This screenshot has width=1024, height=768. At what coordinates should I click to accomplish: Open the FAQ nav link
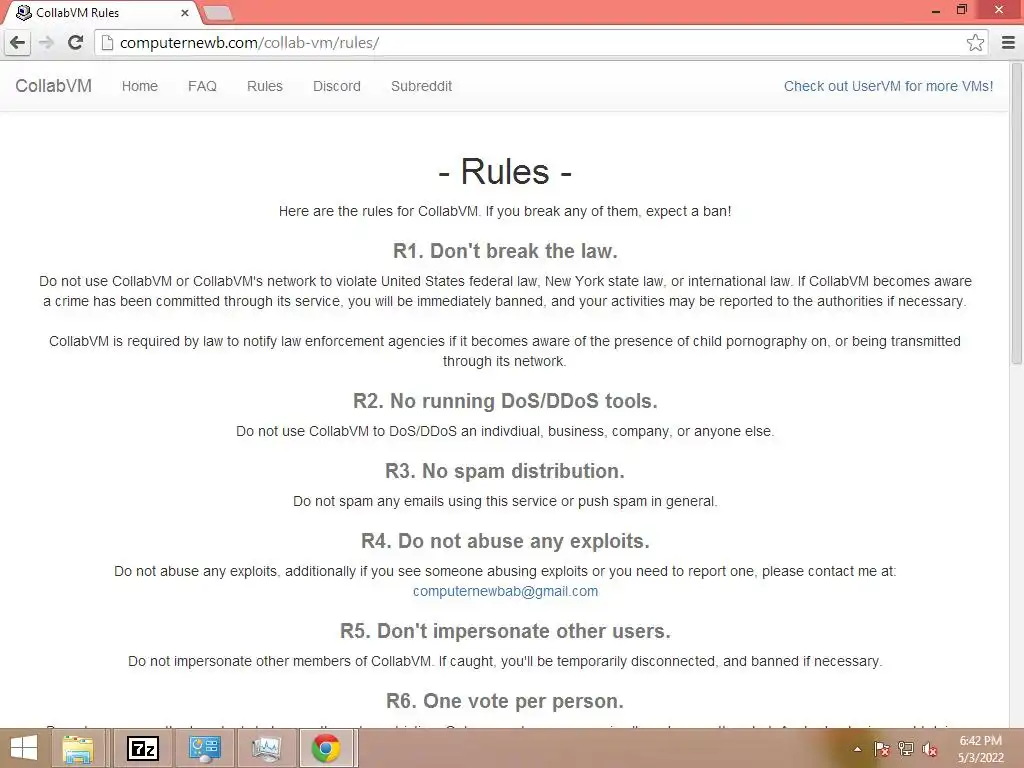(202, 86)
